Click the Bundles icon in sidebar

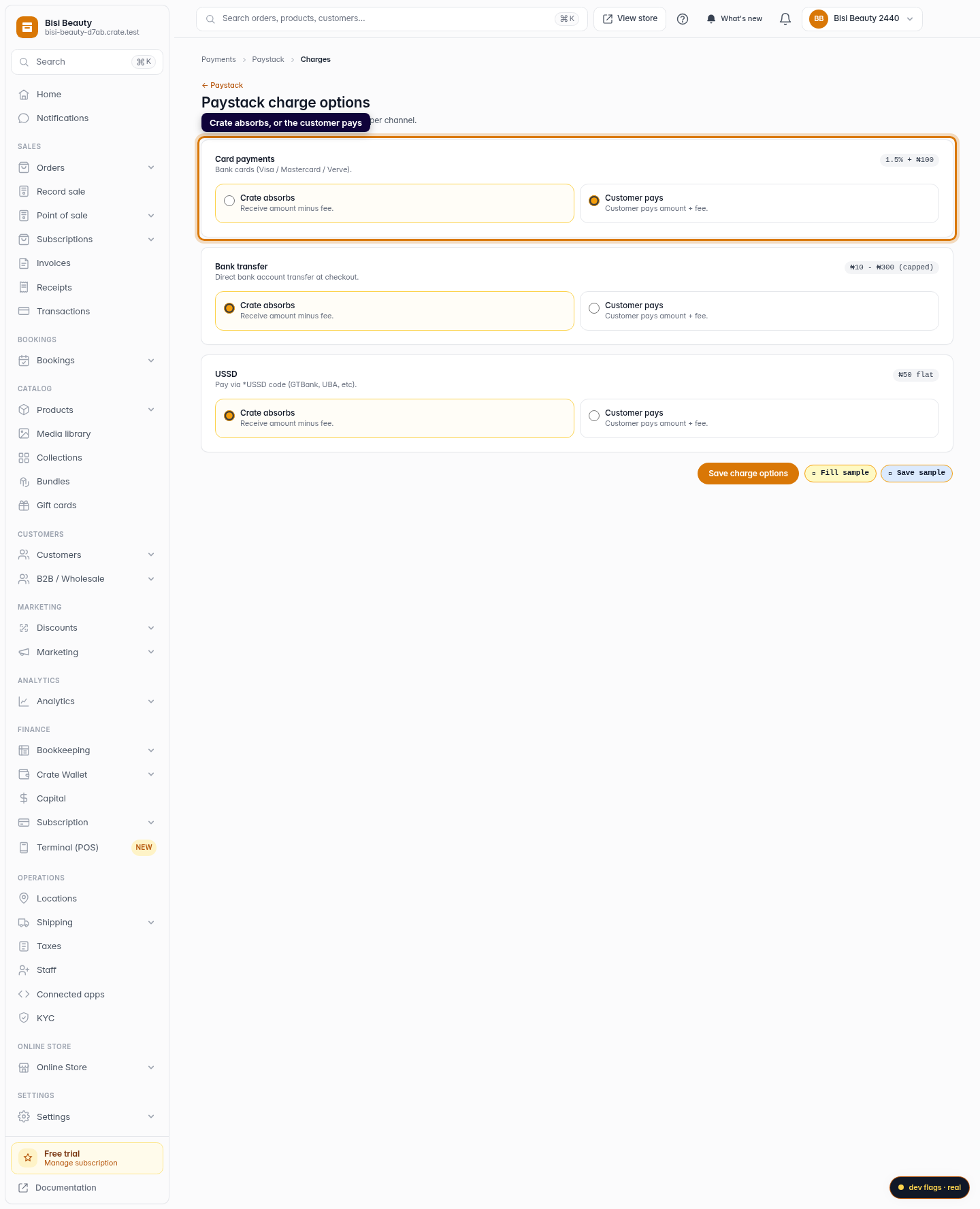pos(24,482)
